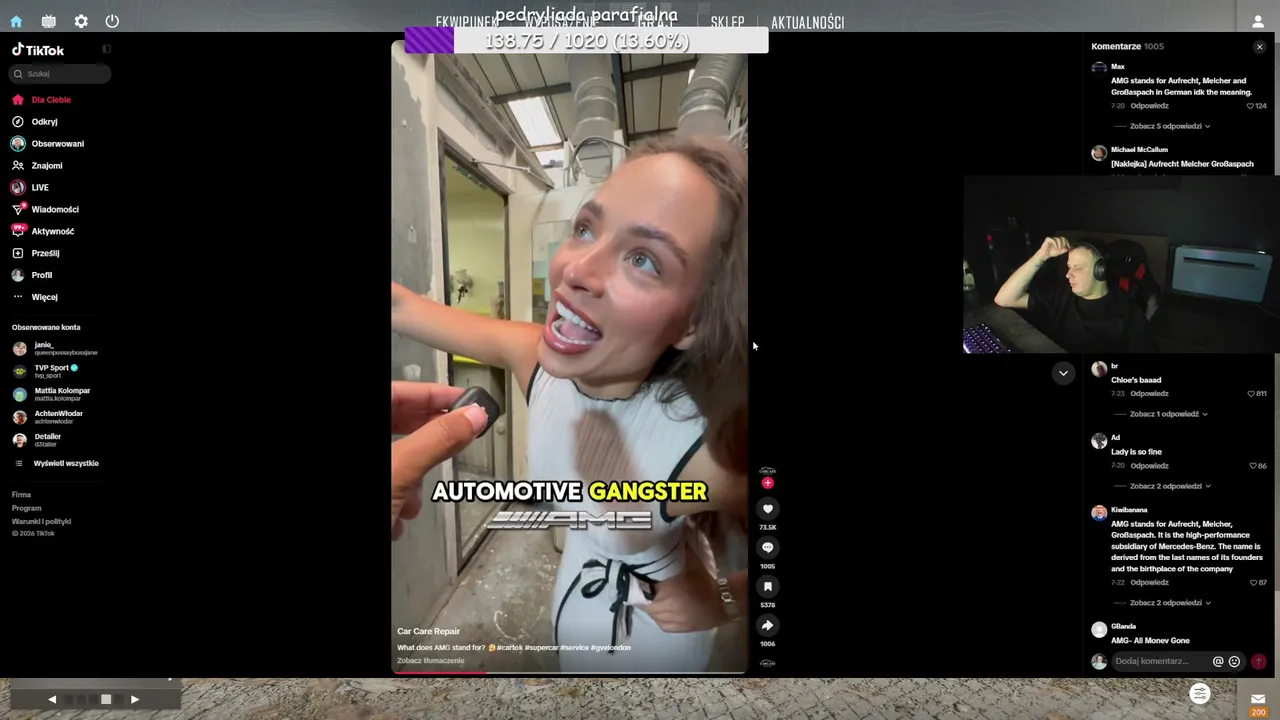Click the Aktualności tab in the top menu

pyautogui.click(x=808, y=22)
